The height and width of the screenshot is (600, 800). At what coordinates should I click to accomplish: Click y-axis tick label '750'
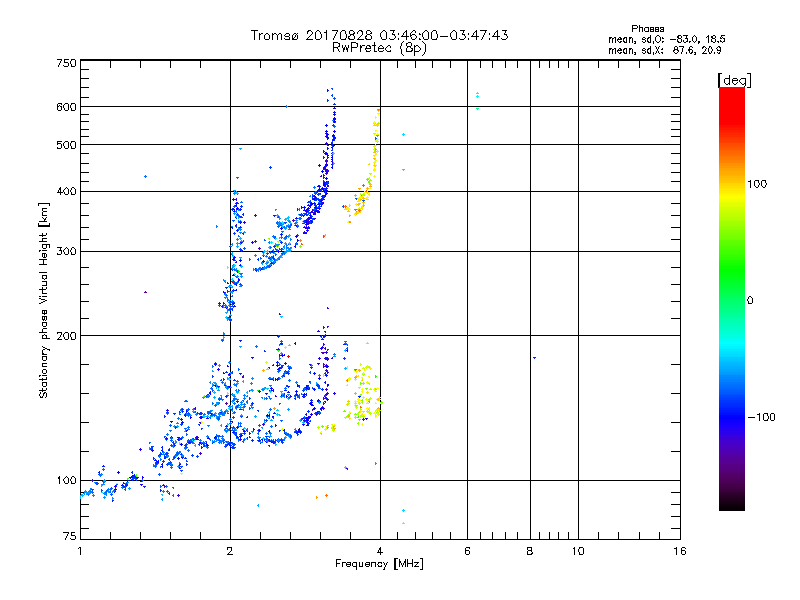[66, 63]
